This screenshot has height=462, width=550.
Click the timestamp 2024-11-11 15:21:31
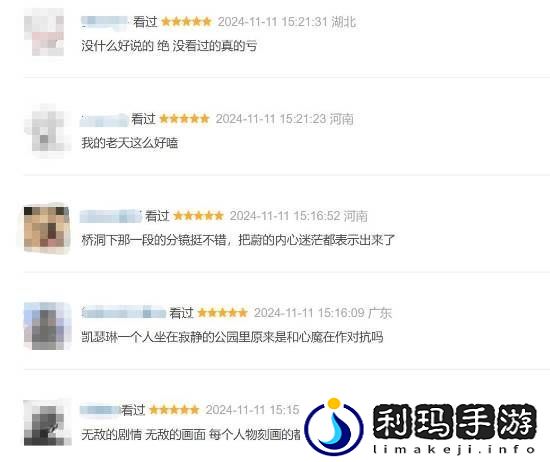pos(273,22)
